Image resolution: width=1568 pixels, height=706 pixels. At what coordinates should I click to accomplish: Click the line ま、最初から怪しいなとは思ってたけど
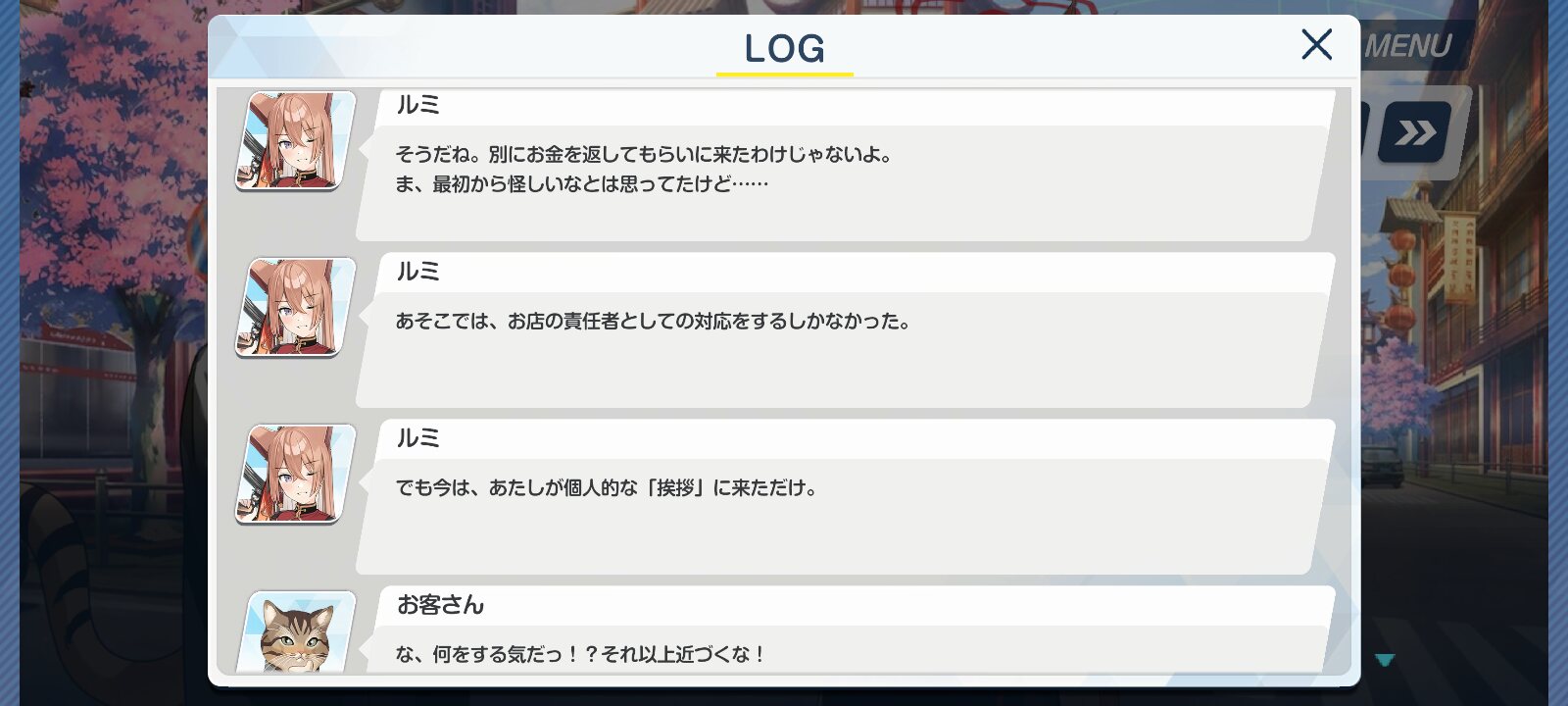[x=581, y=183]
